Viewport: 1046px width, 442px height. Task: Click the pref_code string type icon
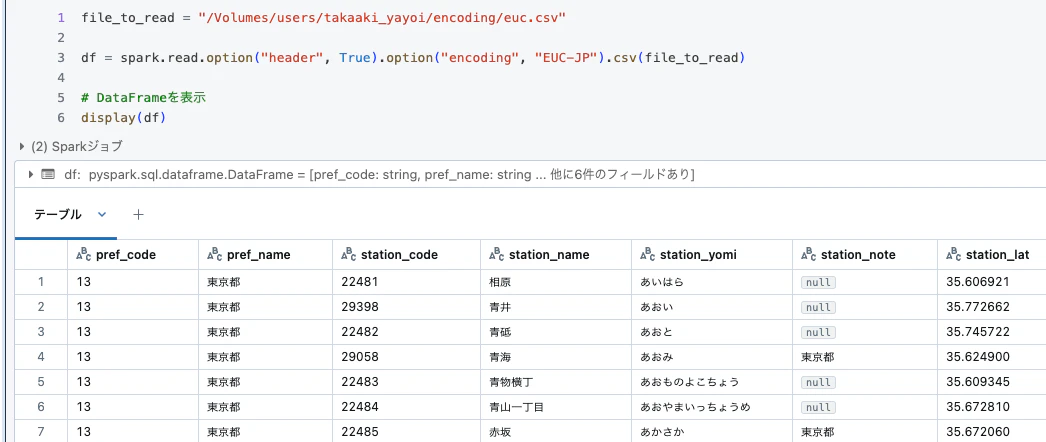point(83,254)
